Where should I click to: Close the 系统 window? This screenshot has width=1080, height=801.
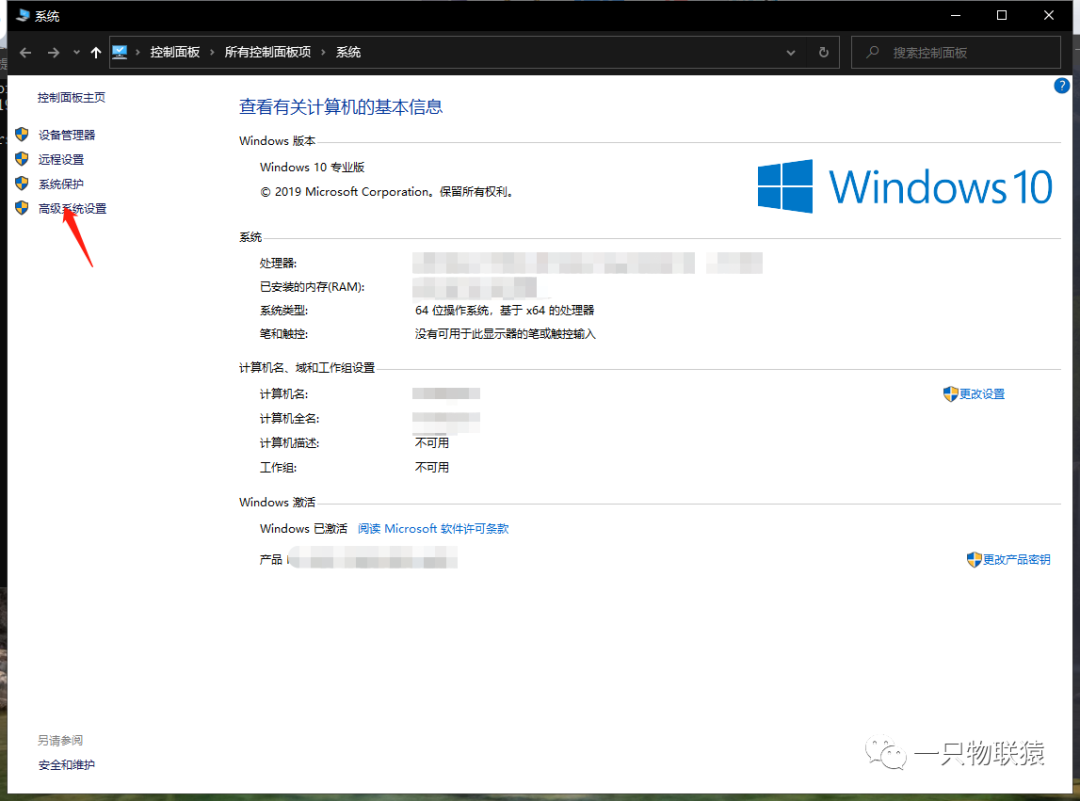1048,15
